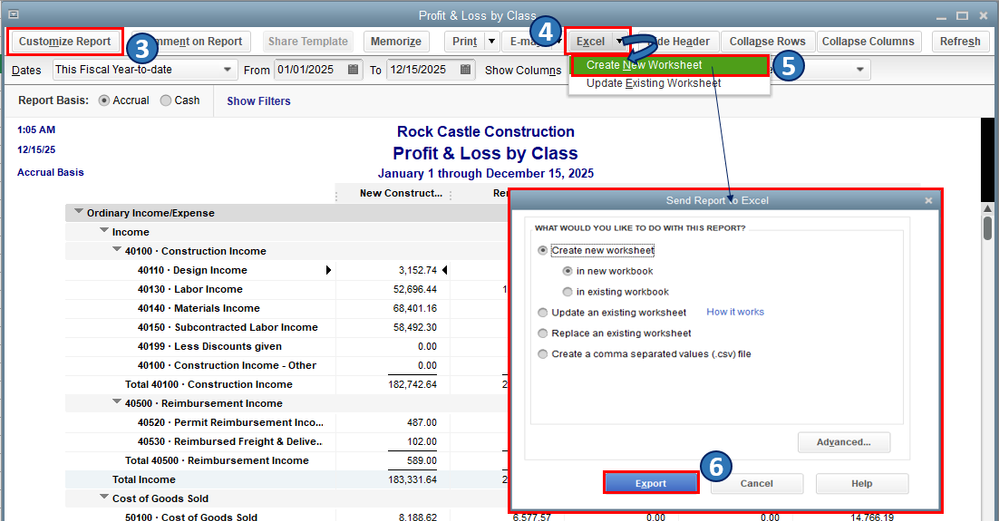999x521 pixels.
Task: Click the Total 40500 amount 589.00
Action: (x=422, y=460)
